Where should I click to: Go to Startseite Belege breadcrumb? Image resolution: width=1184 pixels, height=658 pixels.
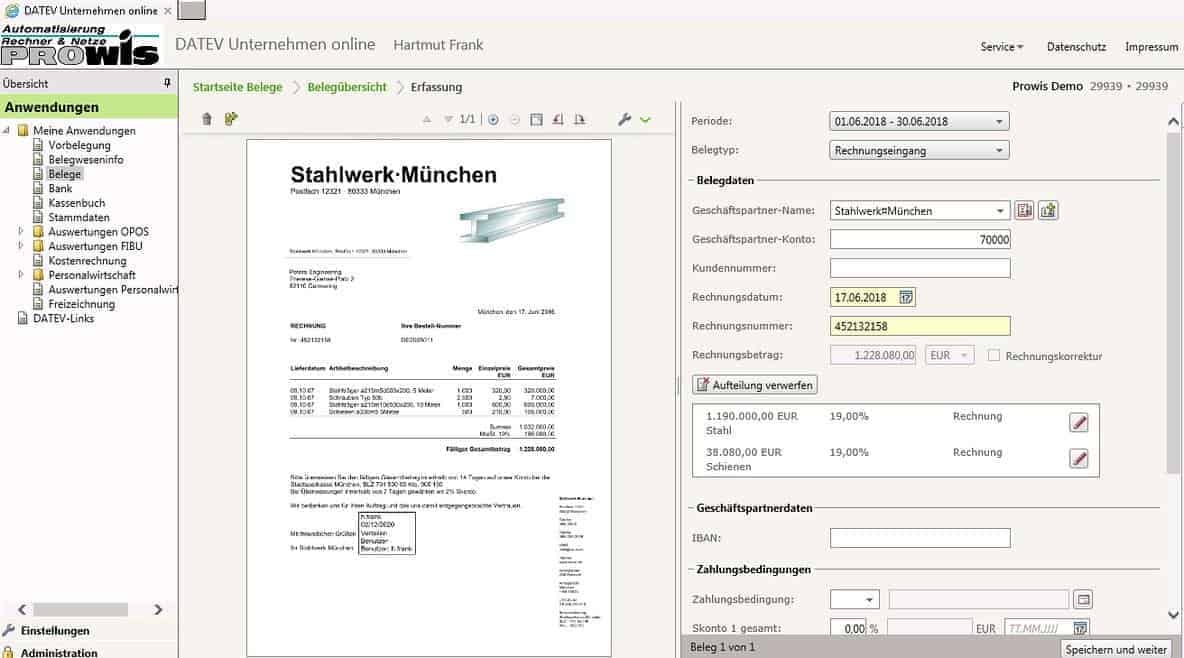[x=237, y=87]
